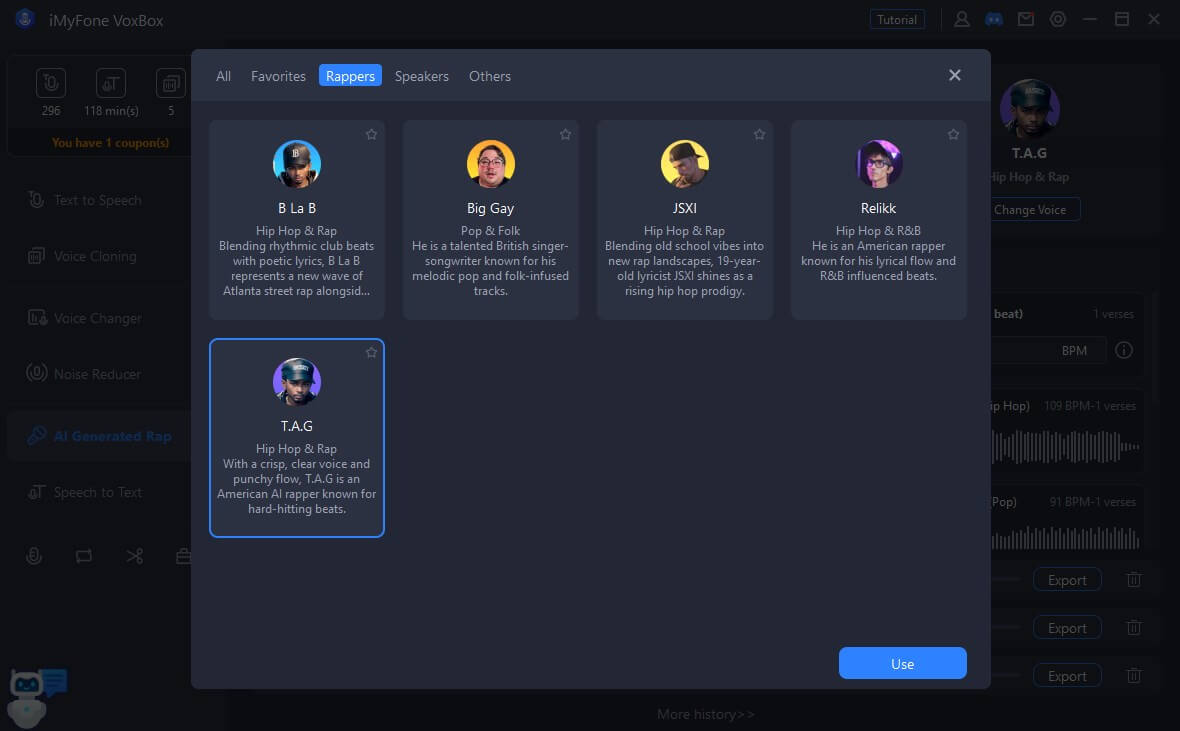Open the Discord community icon
This screenshot has height=731, width=1180.
pos(993,19)
